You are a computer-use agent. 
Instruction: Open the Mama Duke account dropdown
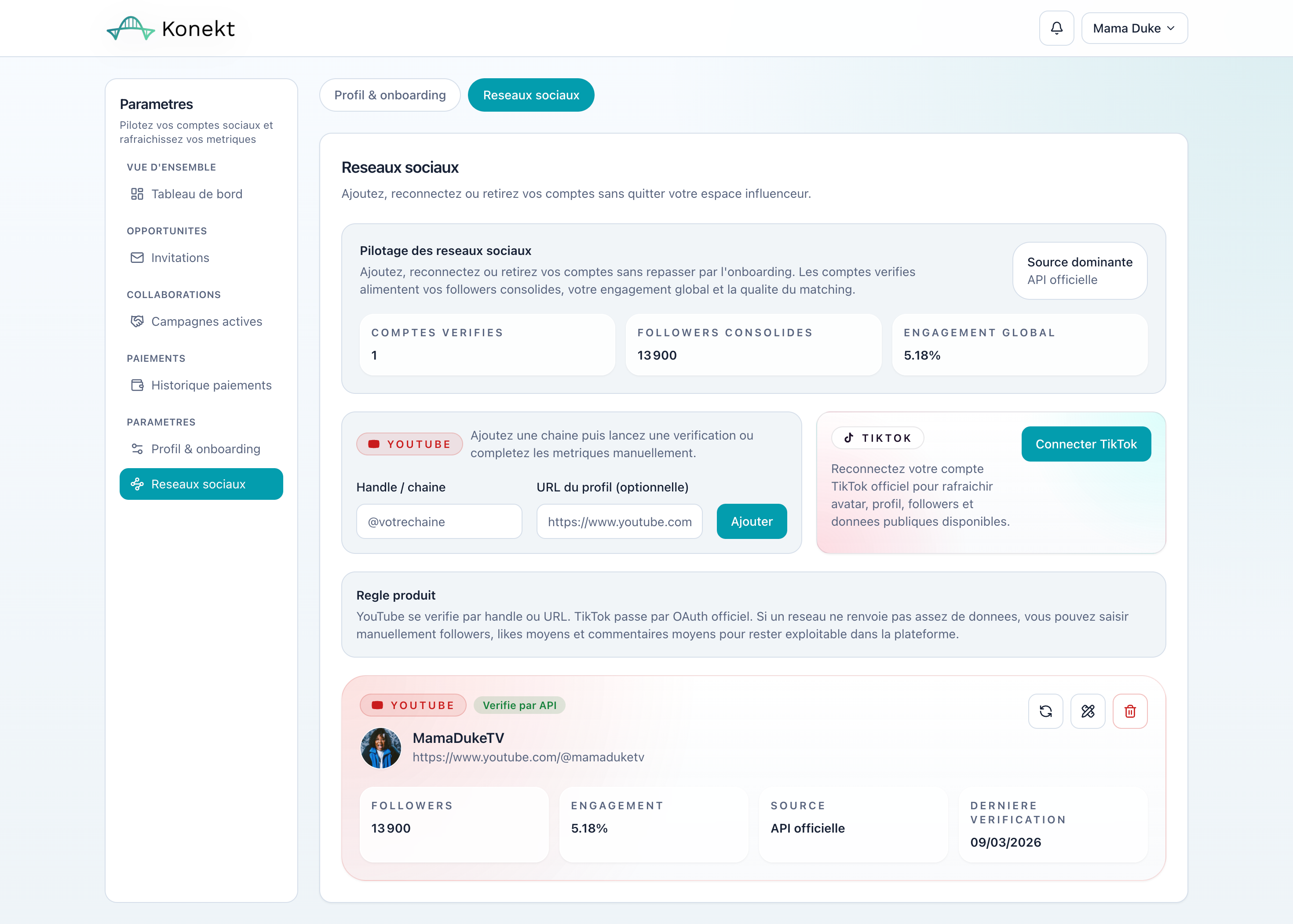coord(1134,27)
